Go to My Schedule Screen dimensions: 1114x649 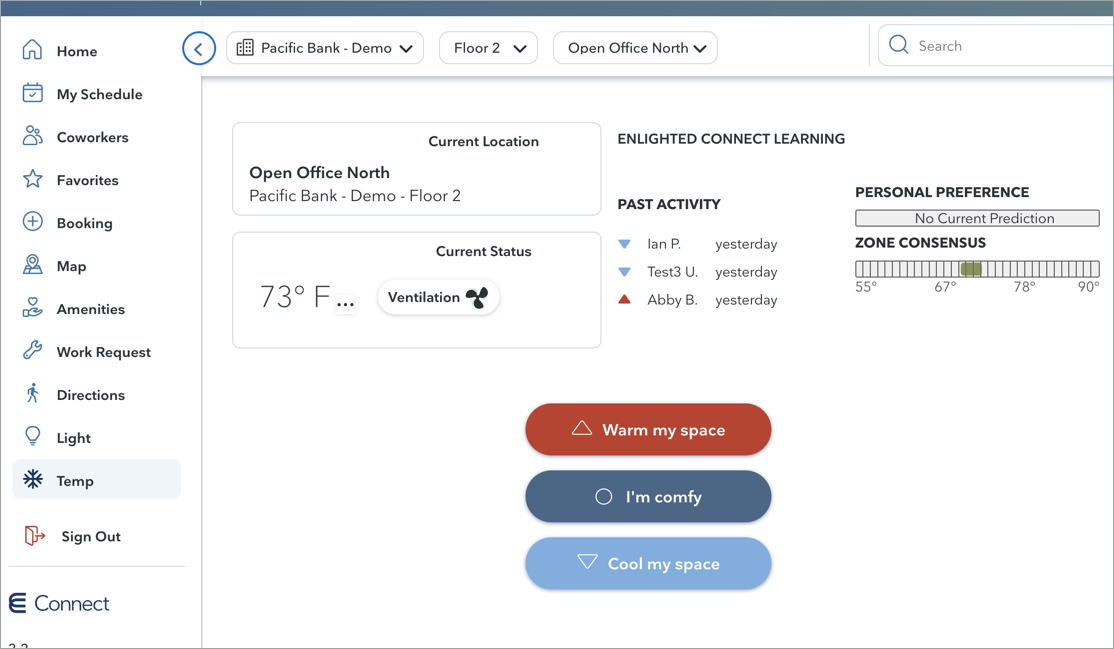coord(99,95)
